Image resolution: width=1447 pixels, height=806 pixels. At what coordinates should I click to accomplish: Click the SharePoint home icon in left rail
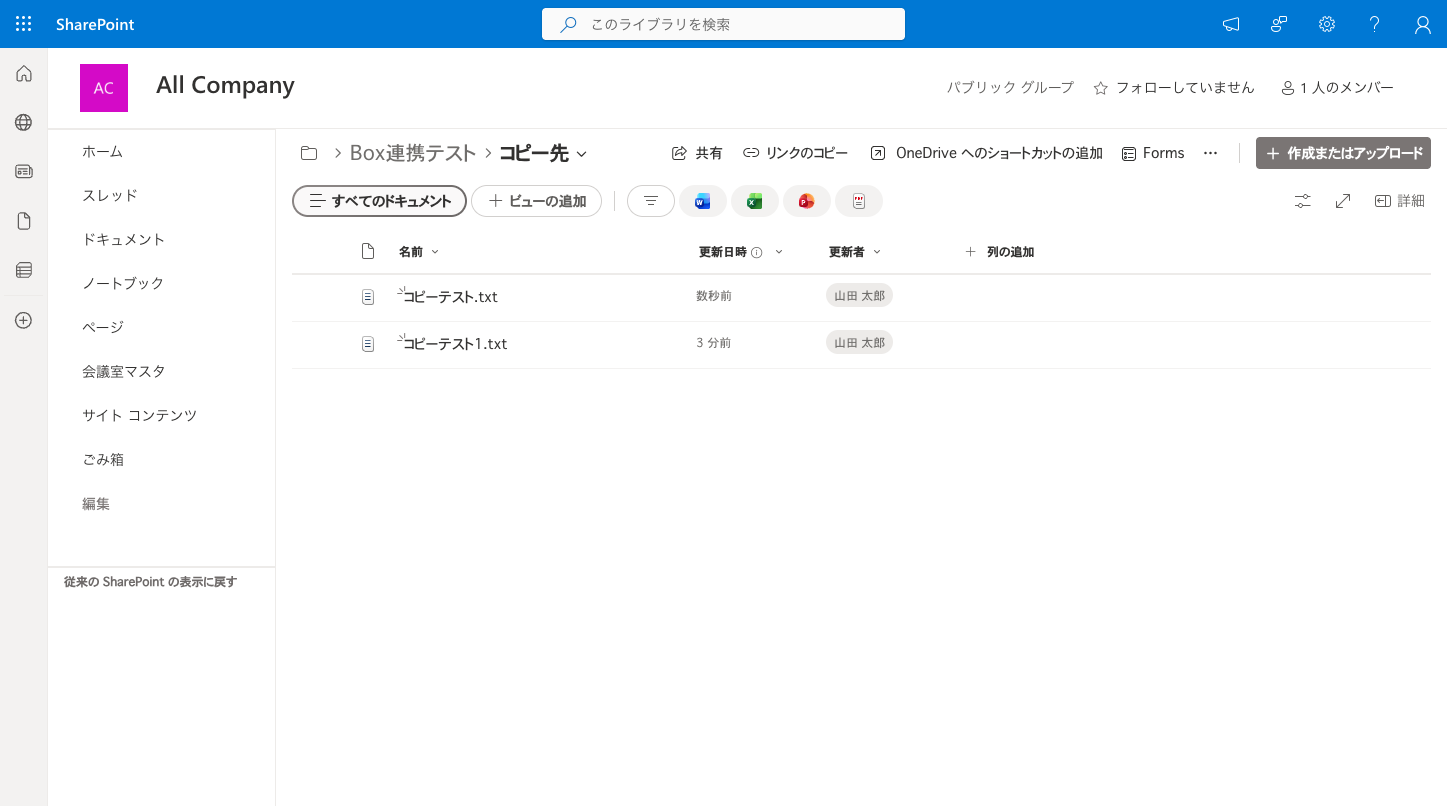coord(24,74)
